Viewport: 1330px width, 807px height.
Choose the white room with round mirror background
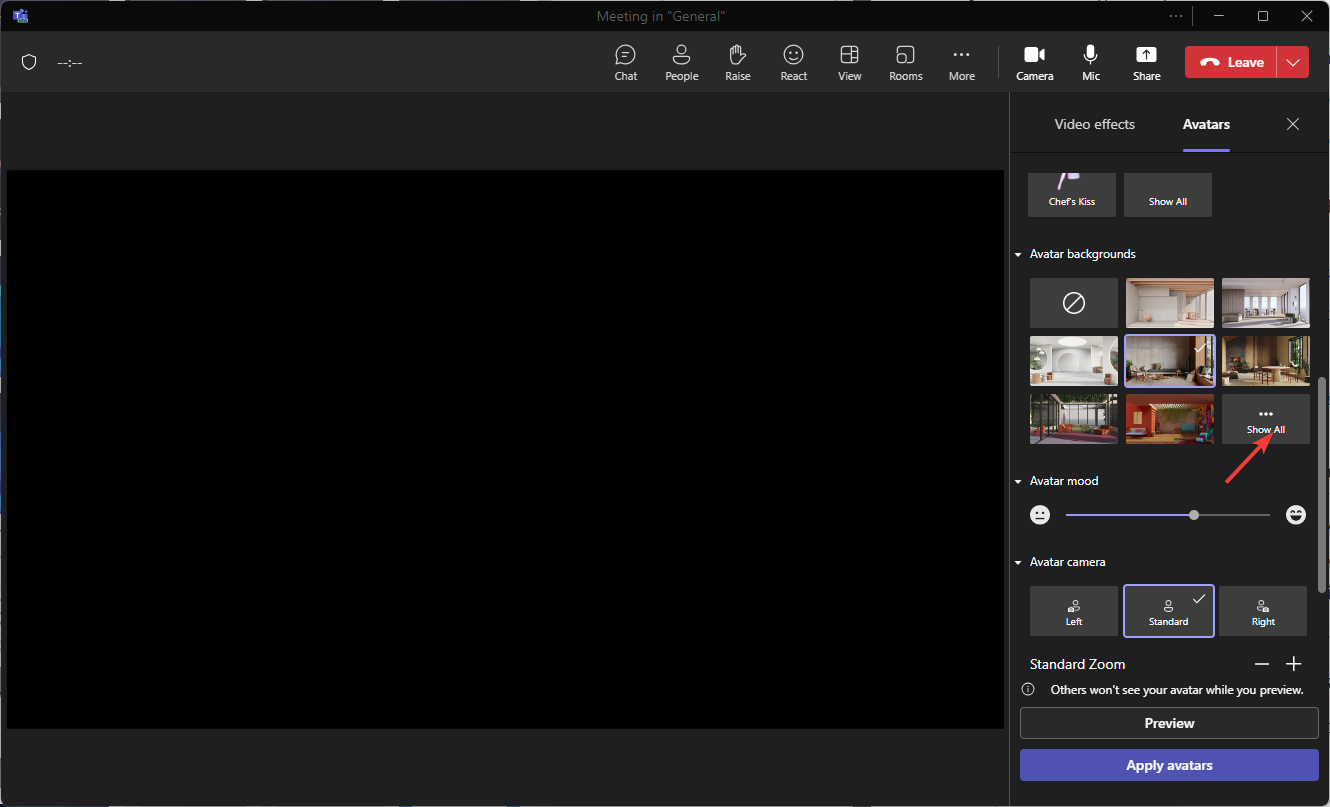pos(1074,361)
